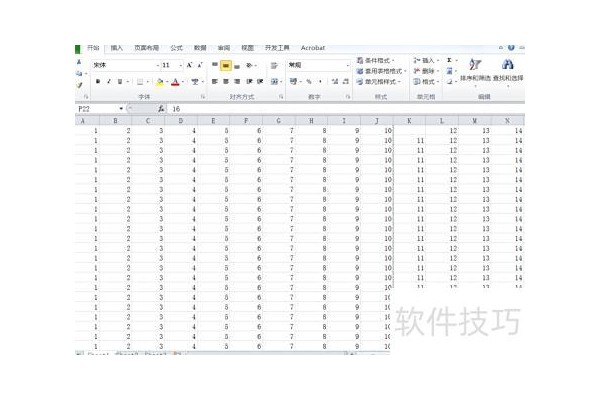Toggle bold formatting
The height and width of the screenshot is (400, 600).
(98, 82)
